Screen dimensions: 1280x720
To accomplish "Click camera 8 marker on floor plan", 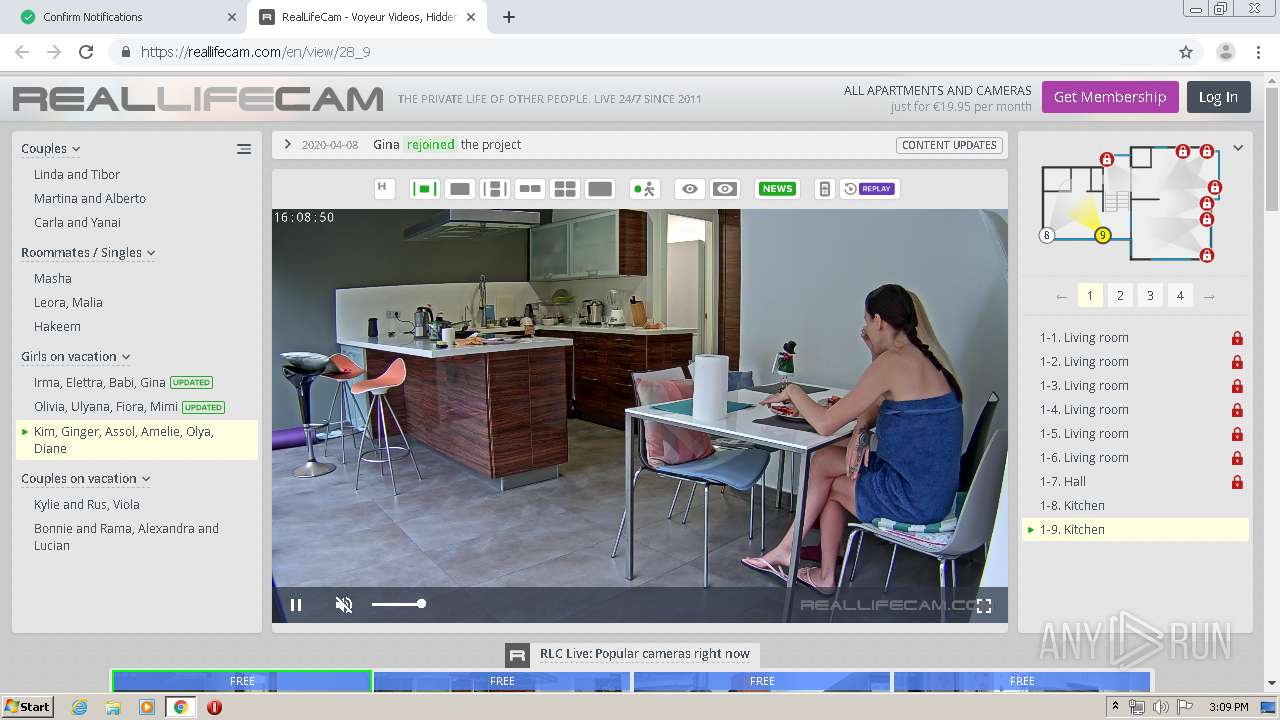I will [x=1047, y=236].
